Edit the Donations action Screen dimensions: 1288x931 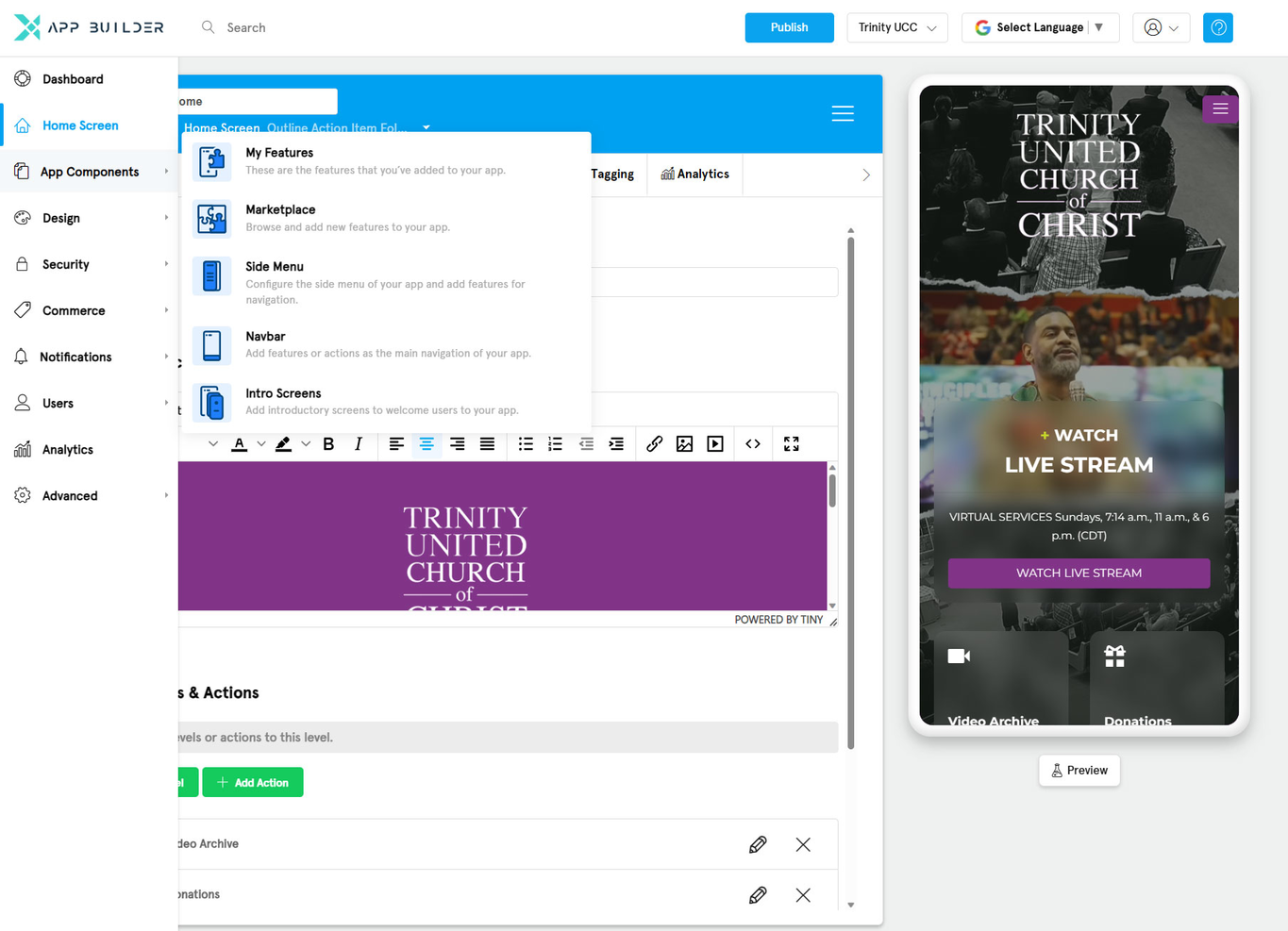click(x=758, y=894)
